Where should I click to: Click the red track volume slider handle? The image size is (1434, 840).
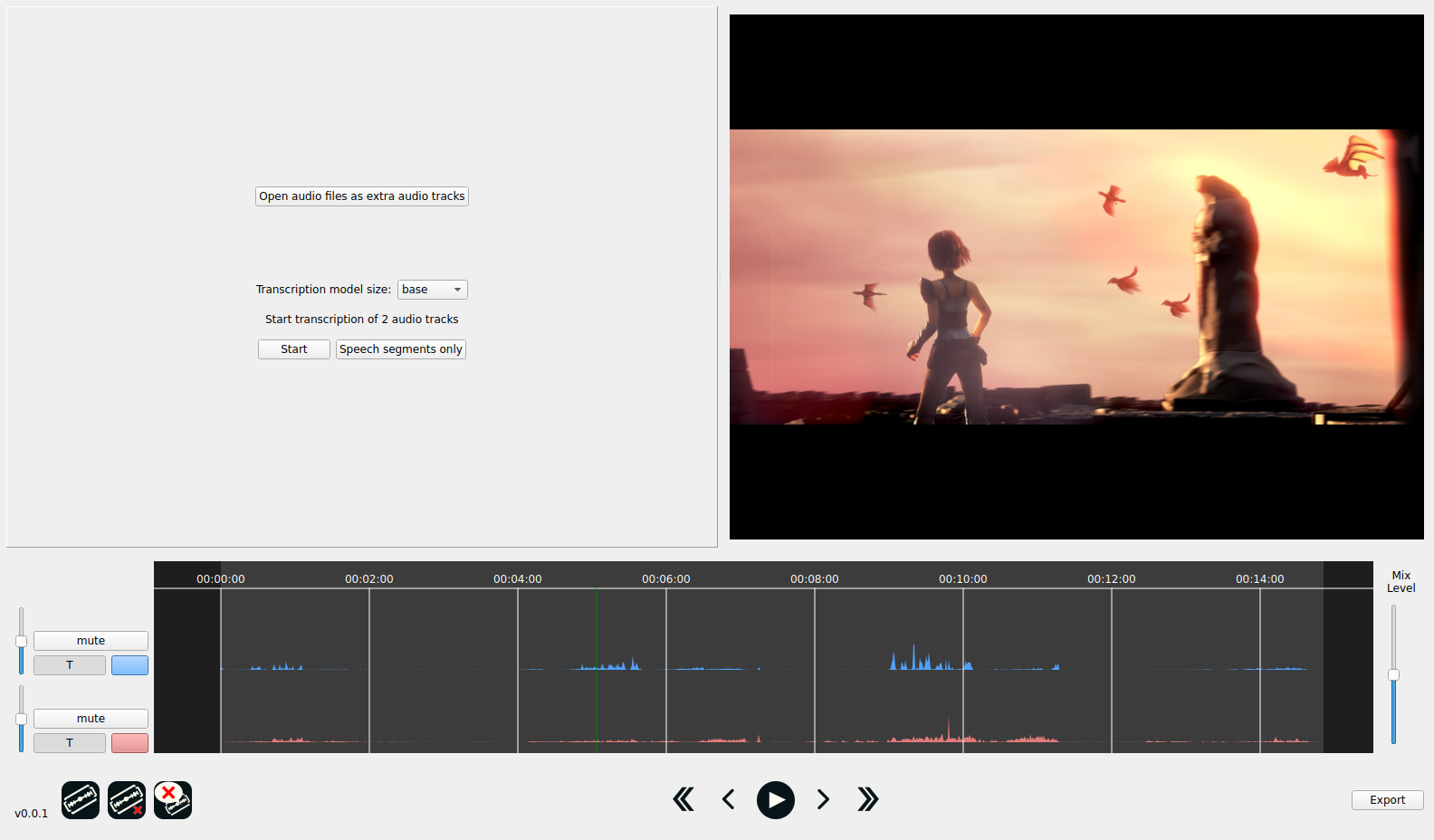pyautogui.click(x=21, y=720)
